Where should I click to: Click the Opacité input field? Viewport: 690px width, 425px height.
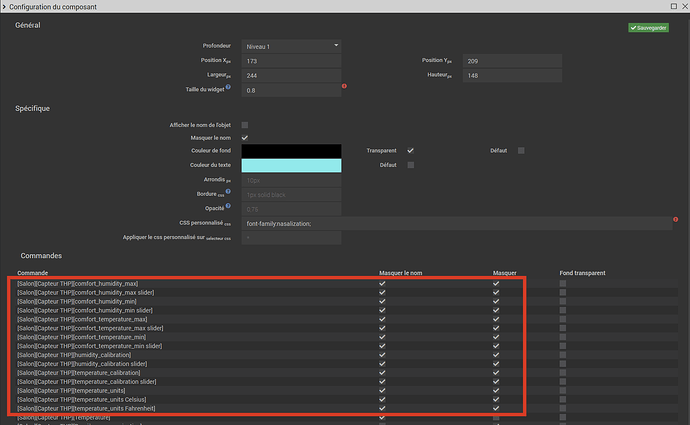[x=291, y=209]
